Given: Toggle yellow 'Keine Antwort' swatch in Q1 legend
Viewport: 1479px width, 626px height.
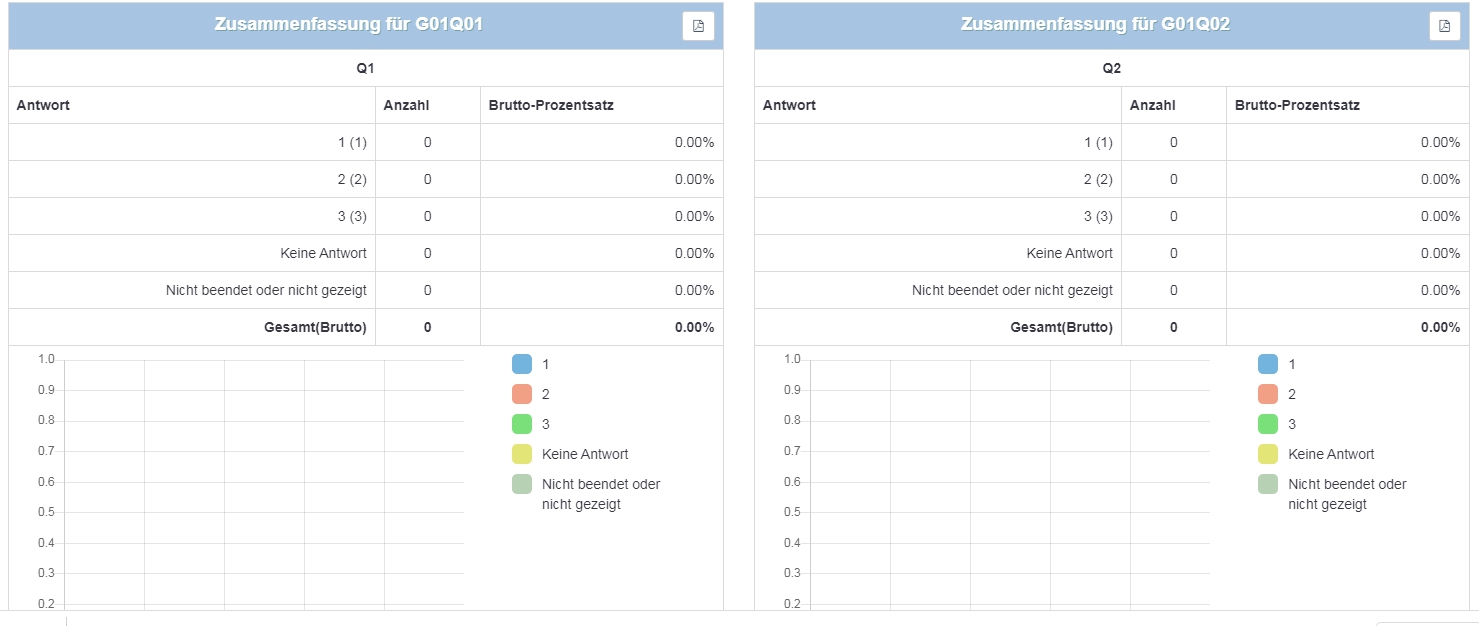Looking at the screenshot, I should pyautogui.click(x=522, y=454).
